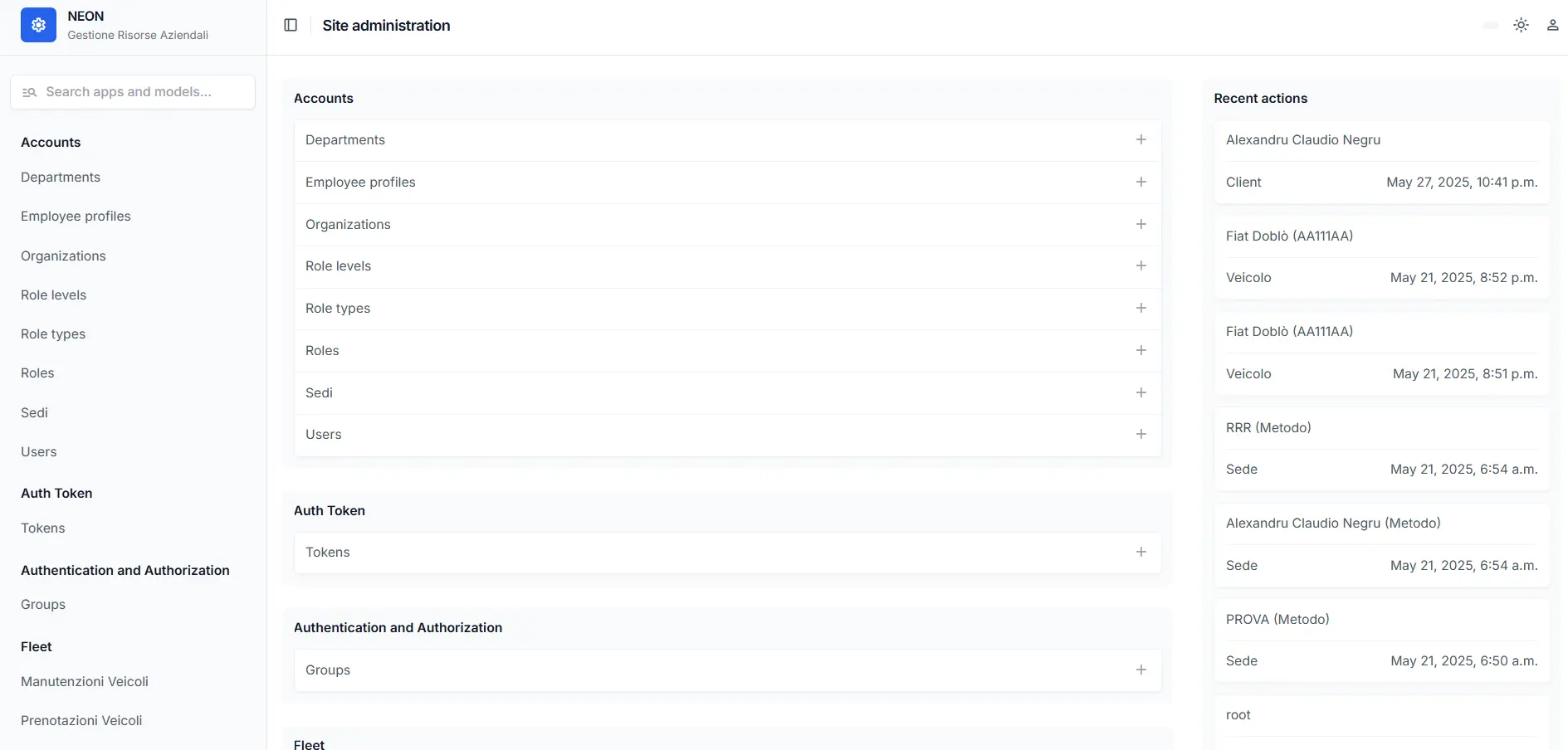Click the NEON gear logo
This screenshot has height=750, width=1568.
coord(37,25)
